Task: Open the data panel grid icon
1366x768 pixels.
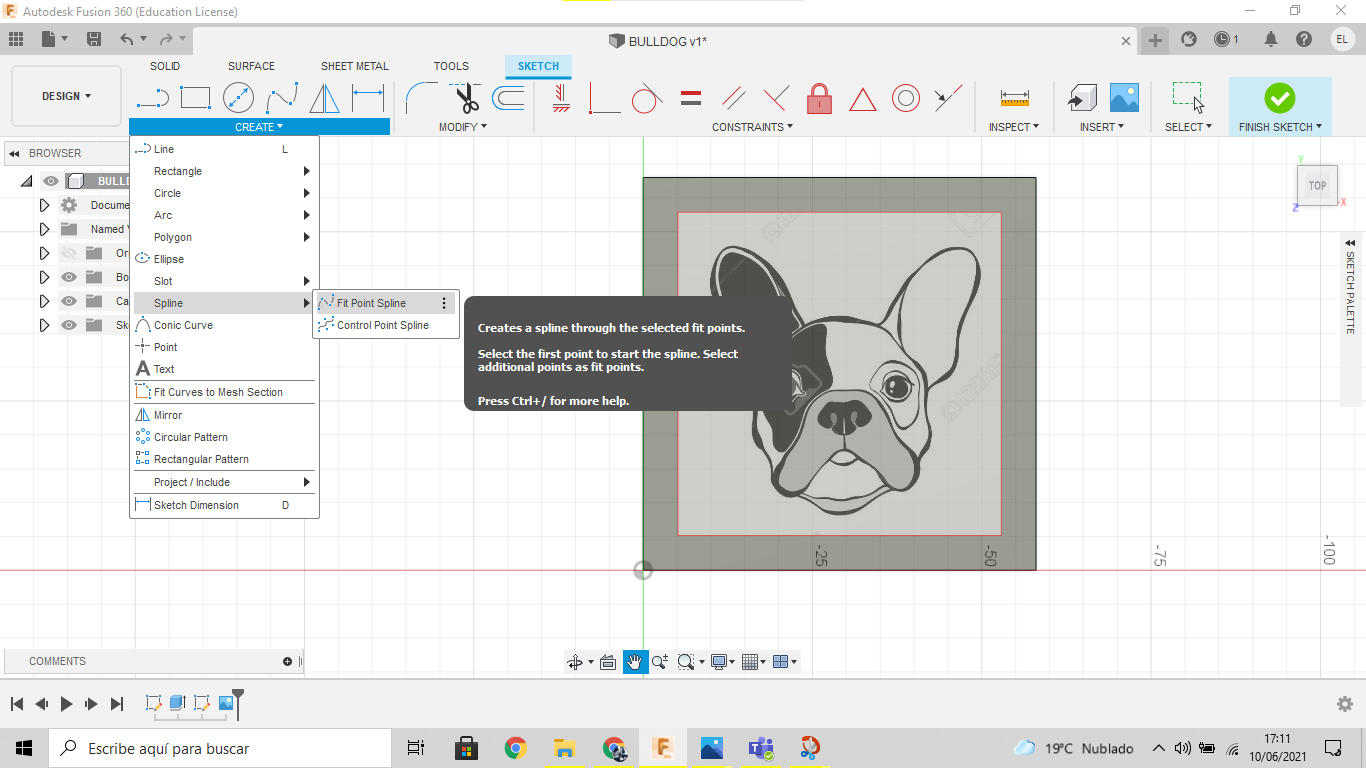Action: tap(15, 39)
